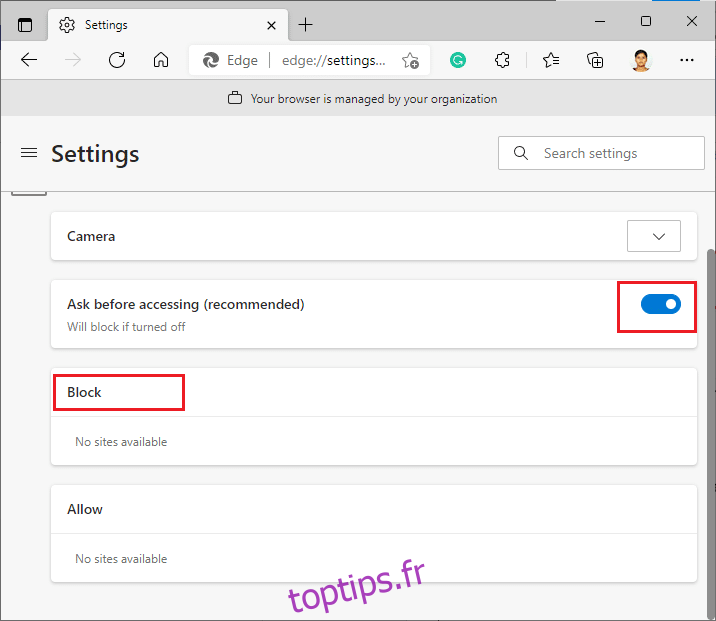716x621 pixels.
Task: Go back with the back arrow
Action: (29, 60)
